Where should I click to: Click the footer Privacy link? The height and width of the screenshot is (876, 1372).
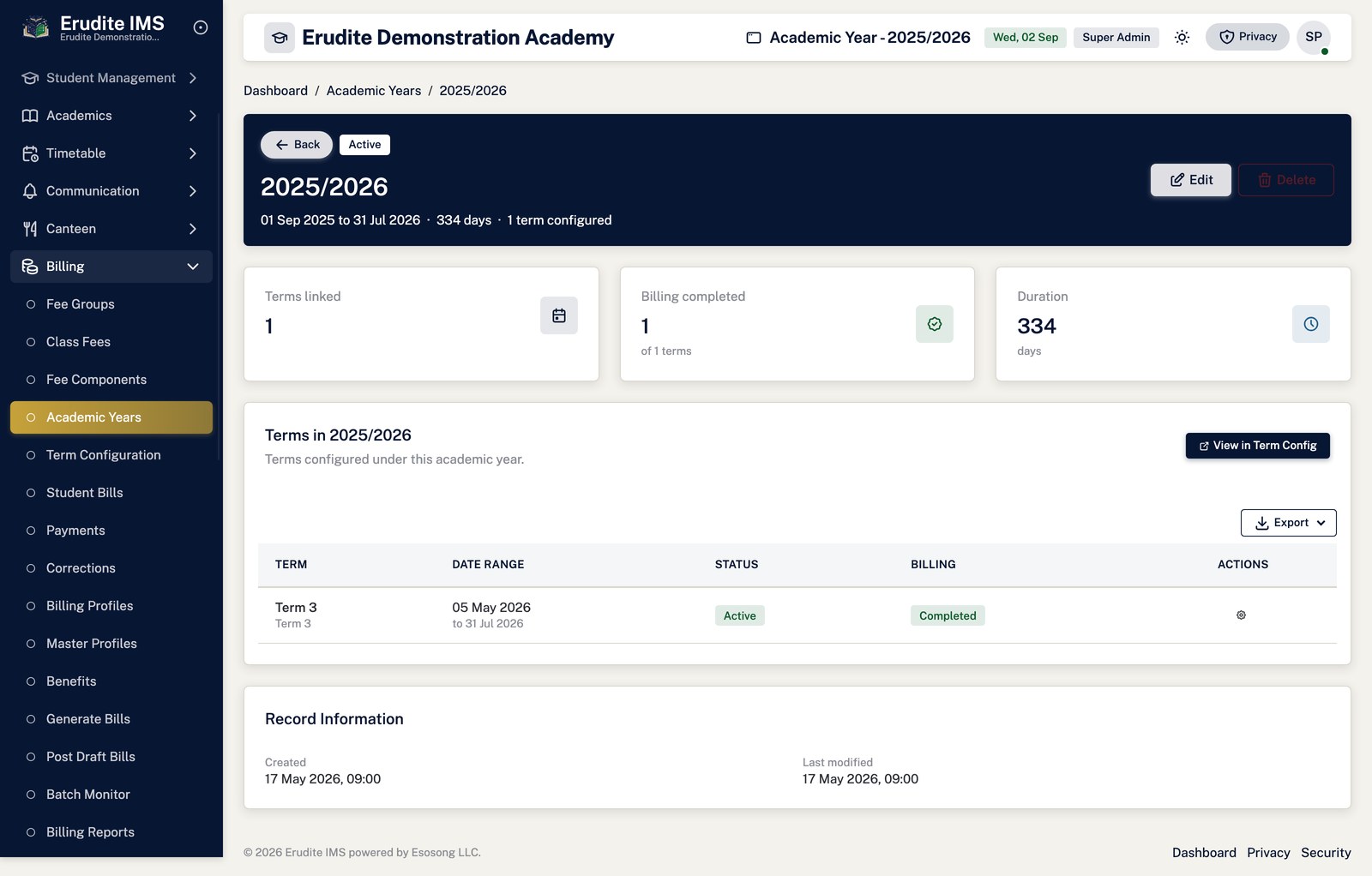click(1268, 853)
